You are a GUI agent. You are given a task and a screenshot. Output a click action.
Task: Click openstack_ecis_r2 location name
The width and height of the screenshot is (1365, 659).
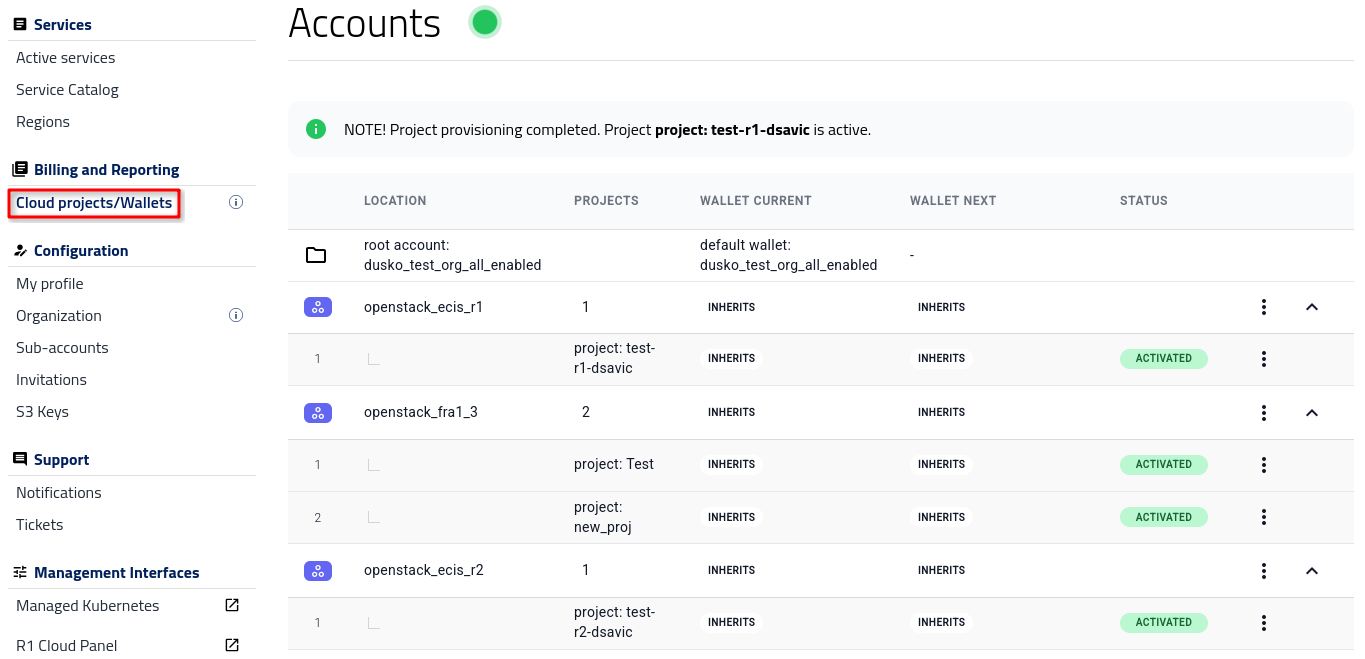point(424,570)
